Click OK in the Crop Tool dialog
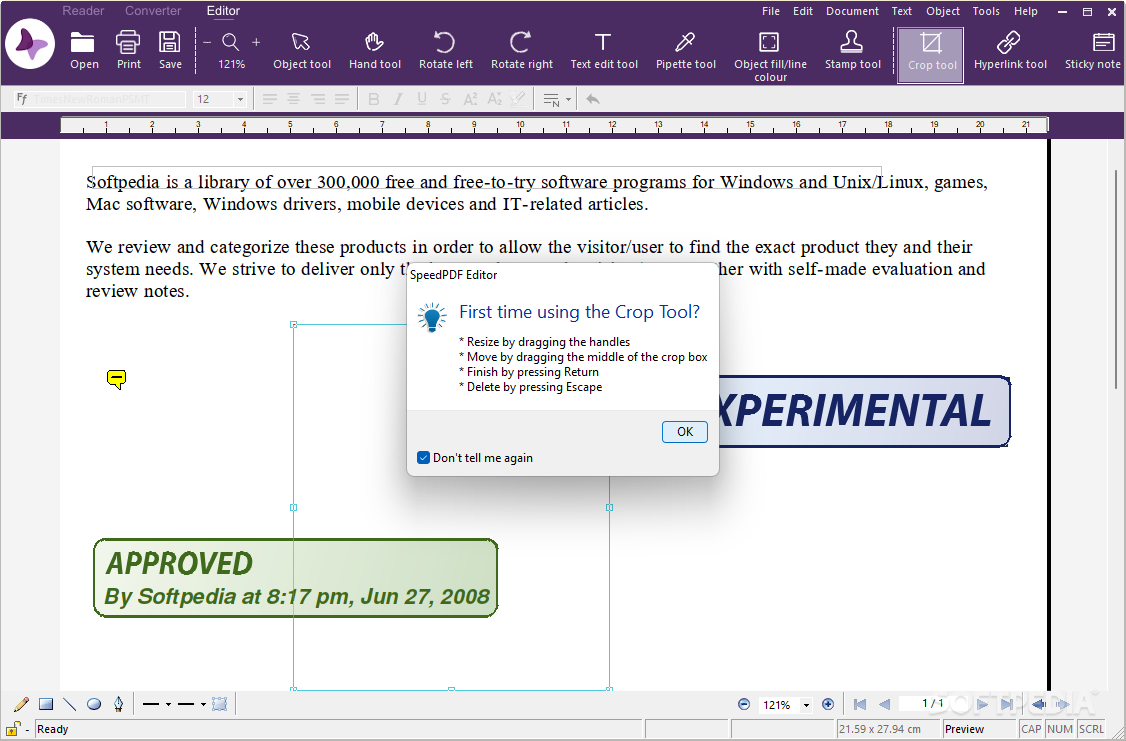The image size is (1126, 741). pos(684,432)
